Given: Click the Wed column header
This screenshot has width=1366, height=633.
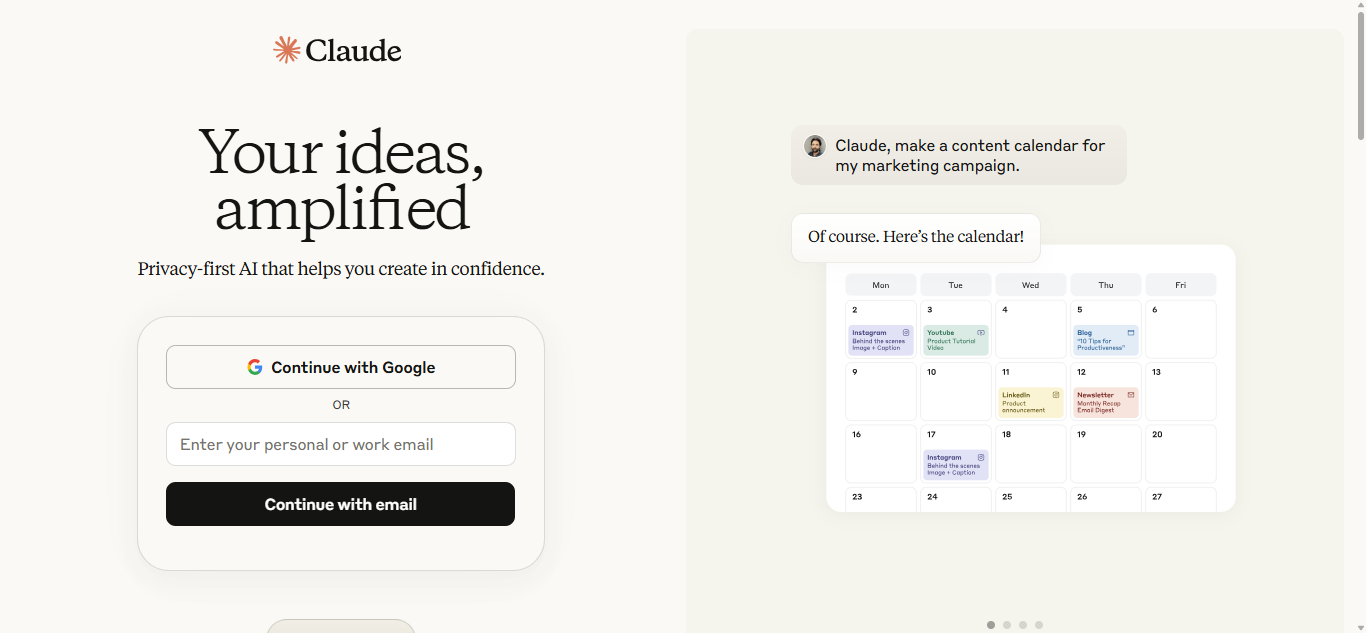Looking at the screenshot, I should click(x=1030, y=285).
